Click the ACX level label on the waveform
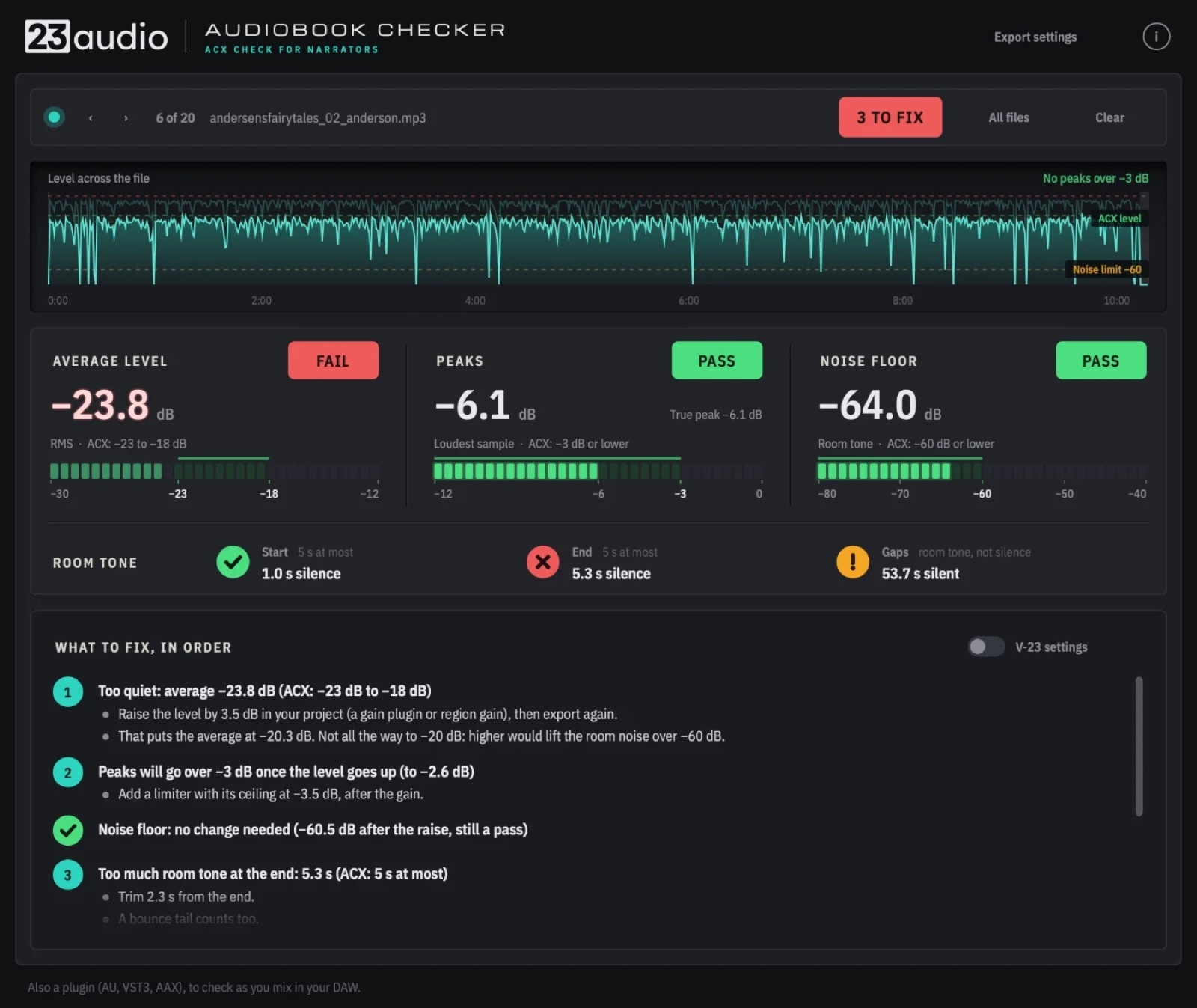Viewport: 1197px width, 1008px height. [x=1119, y=219]
